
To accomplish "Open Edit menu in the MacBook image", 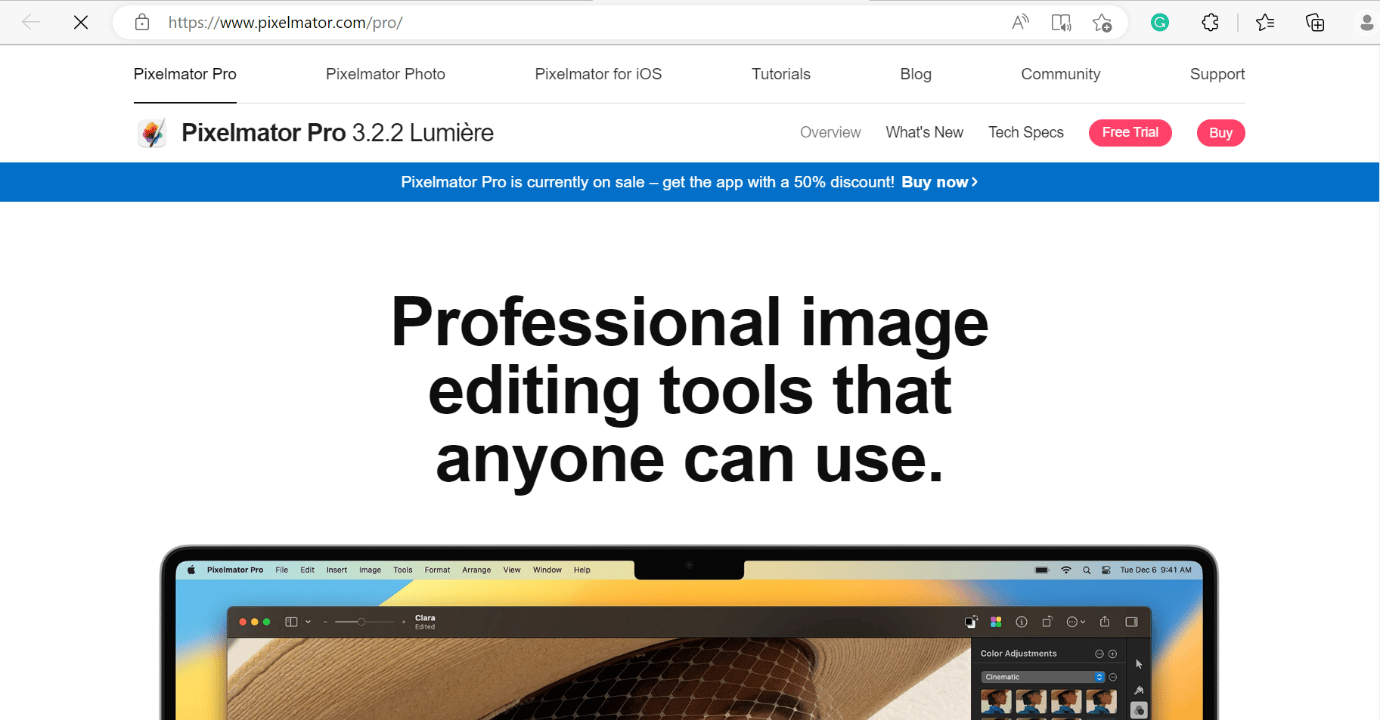I will coord(307,570).
